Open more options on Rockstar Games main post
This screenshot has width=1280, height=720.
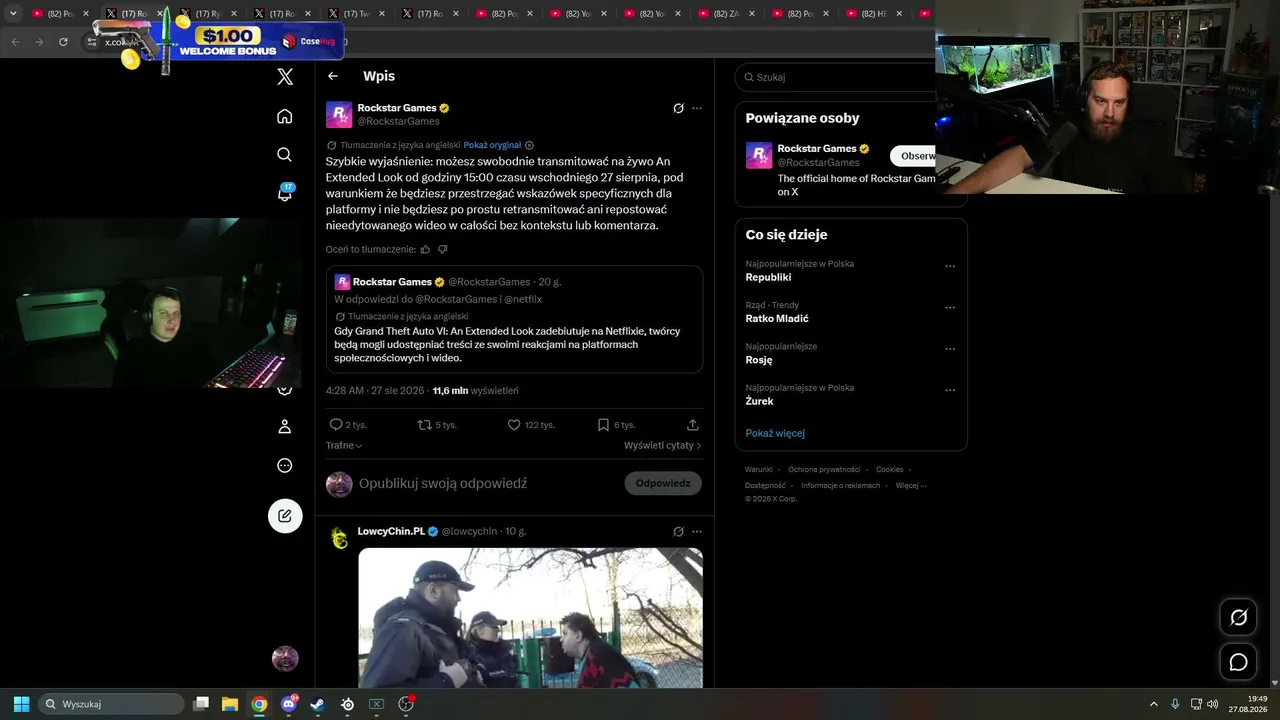pos(697,108)
